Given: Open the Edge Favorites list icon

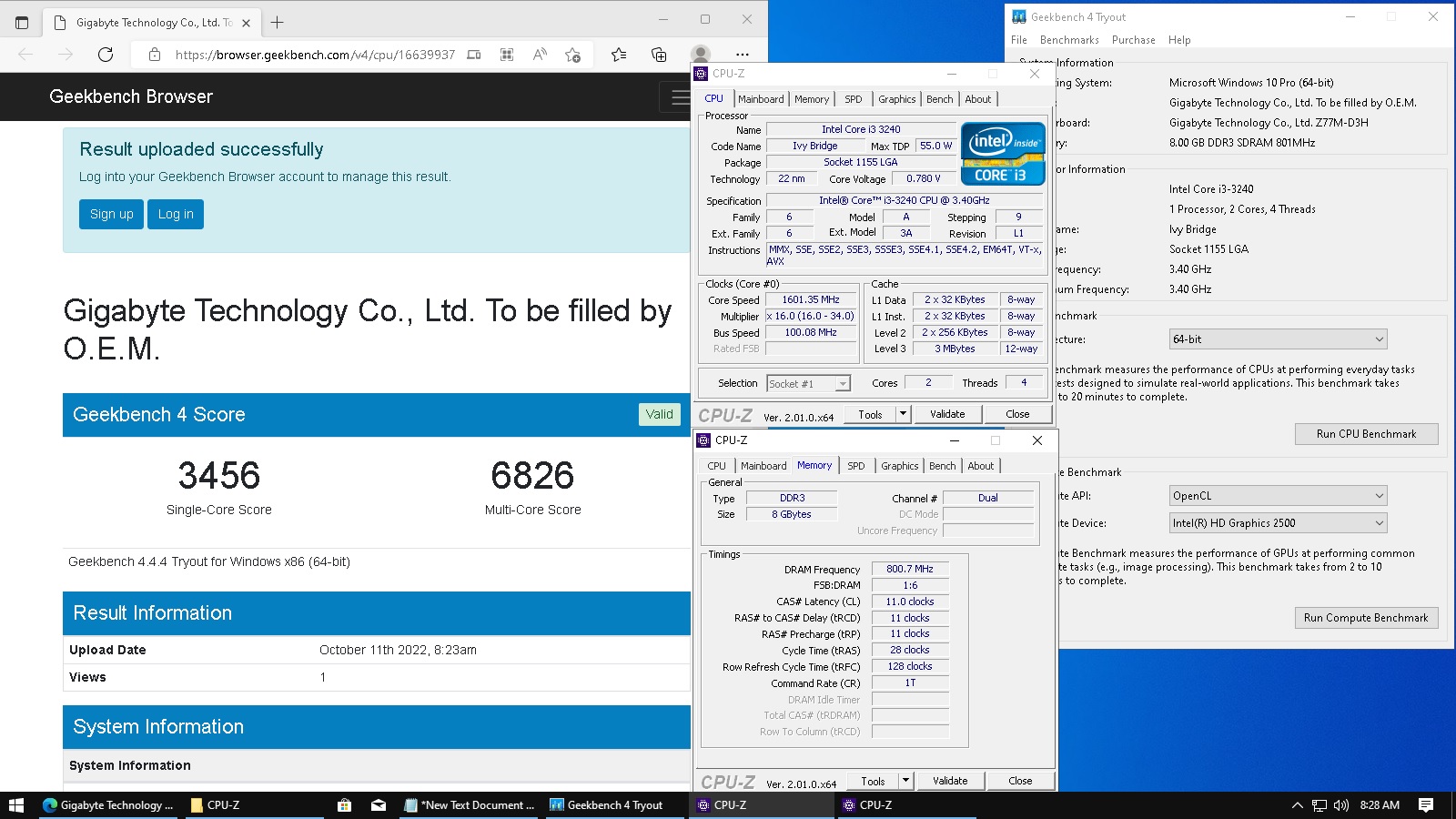Looking at the screenshot, I should point(619,55).
